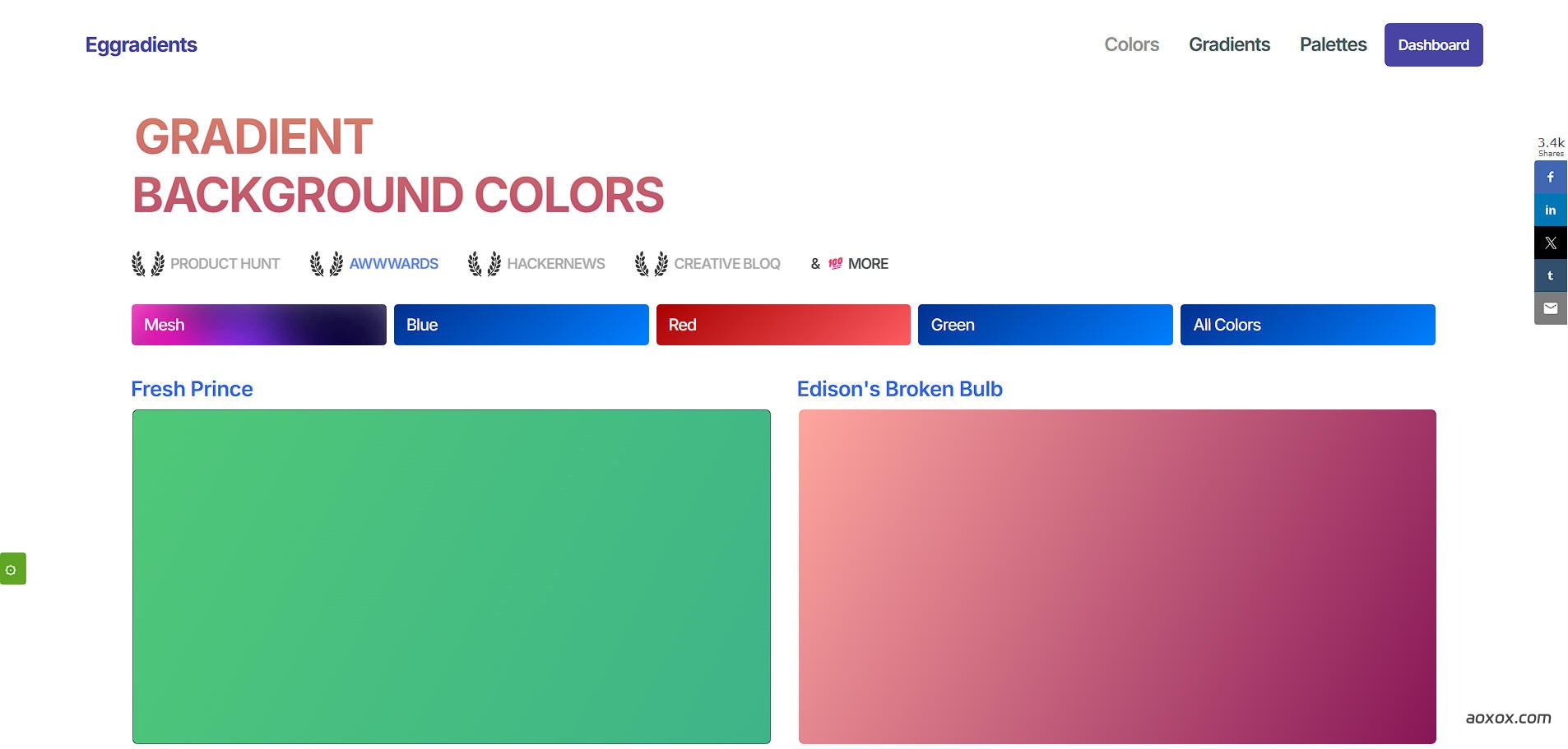The image size is (1568, 749).
Task: Open the Colors nav menu item
Action: tap(1131, 45)
